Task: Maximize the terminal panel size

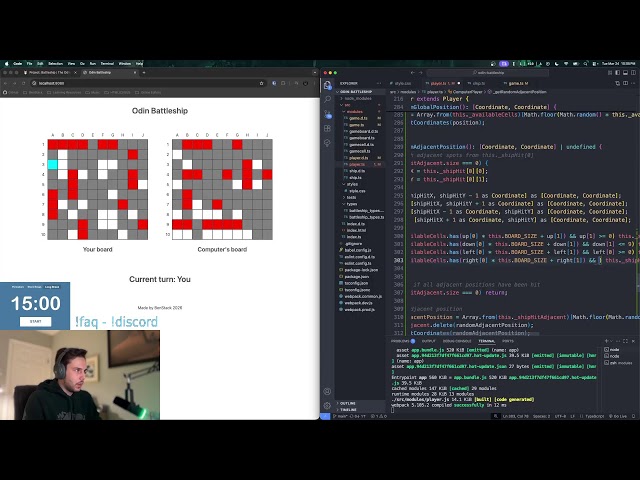Action: 625,341
